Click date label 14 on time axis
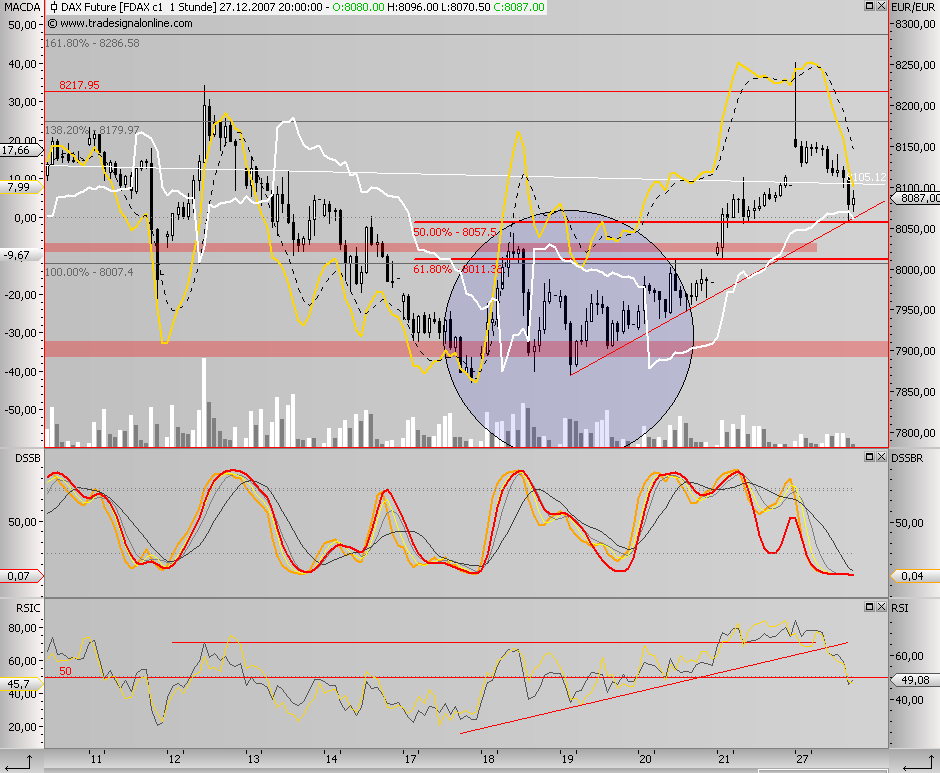Screen dimensions: 940x773 pos(332,759)
